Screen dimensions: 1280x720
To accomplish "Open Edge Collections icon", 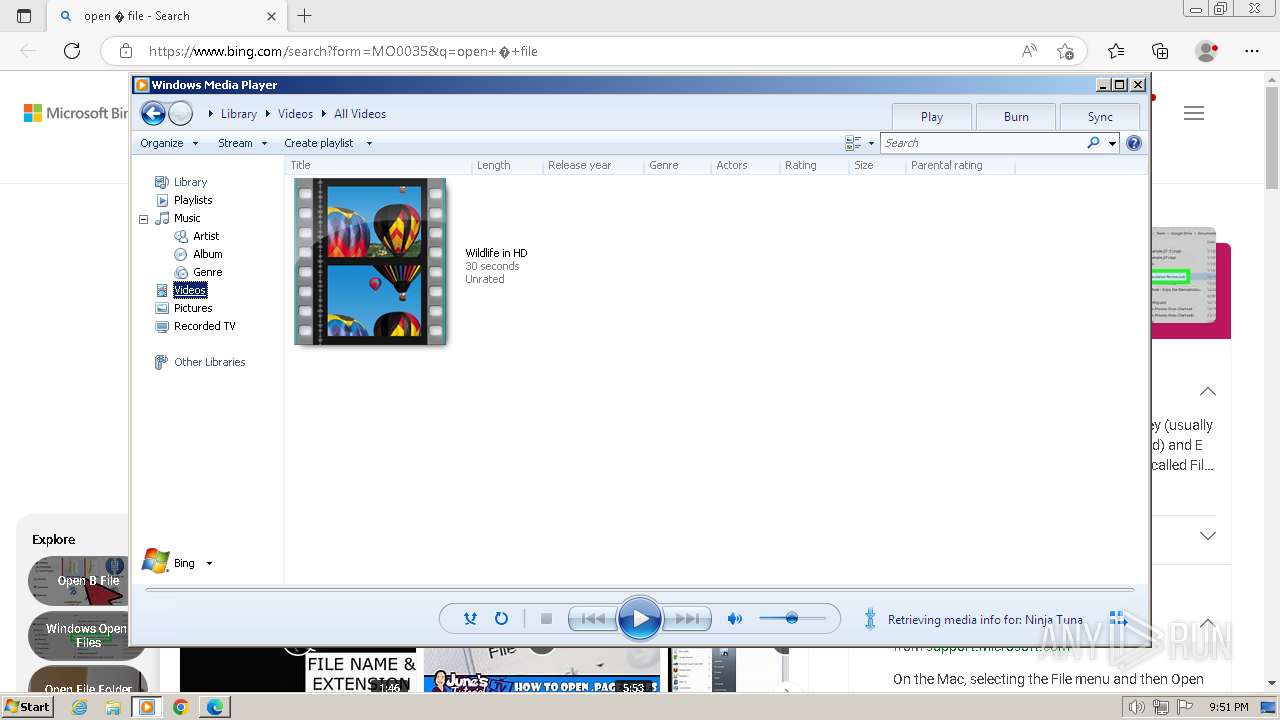I will tap(1160, 51).
